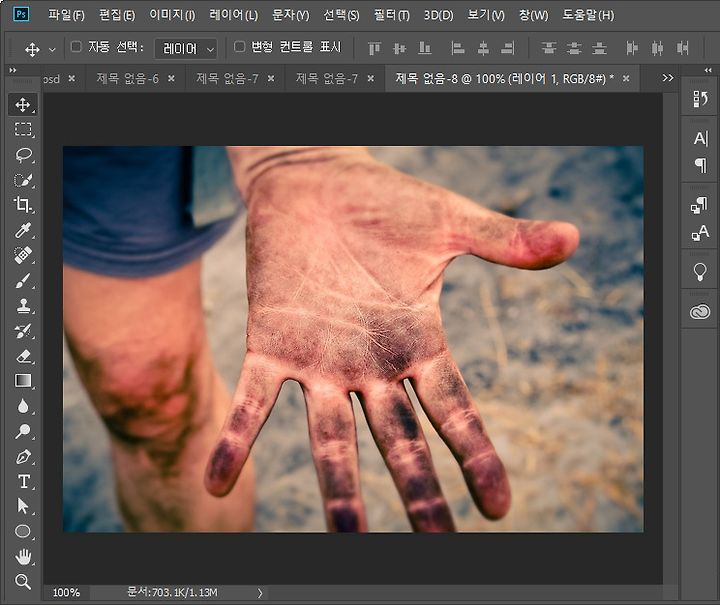Viewport: 720px width, 605px height.
Task: Click the 문서:703.1K/1.13M status text
Action: tap(172, 593)
